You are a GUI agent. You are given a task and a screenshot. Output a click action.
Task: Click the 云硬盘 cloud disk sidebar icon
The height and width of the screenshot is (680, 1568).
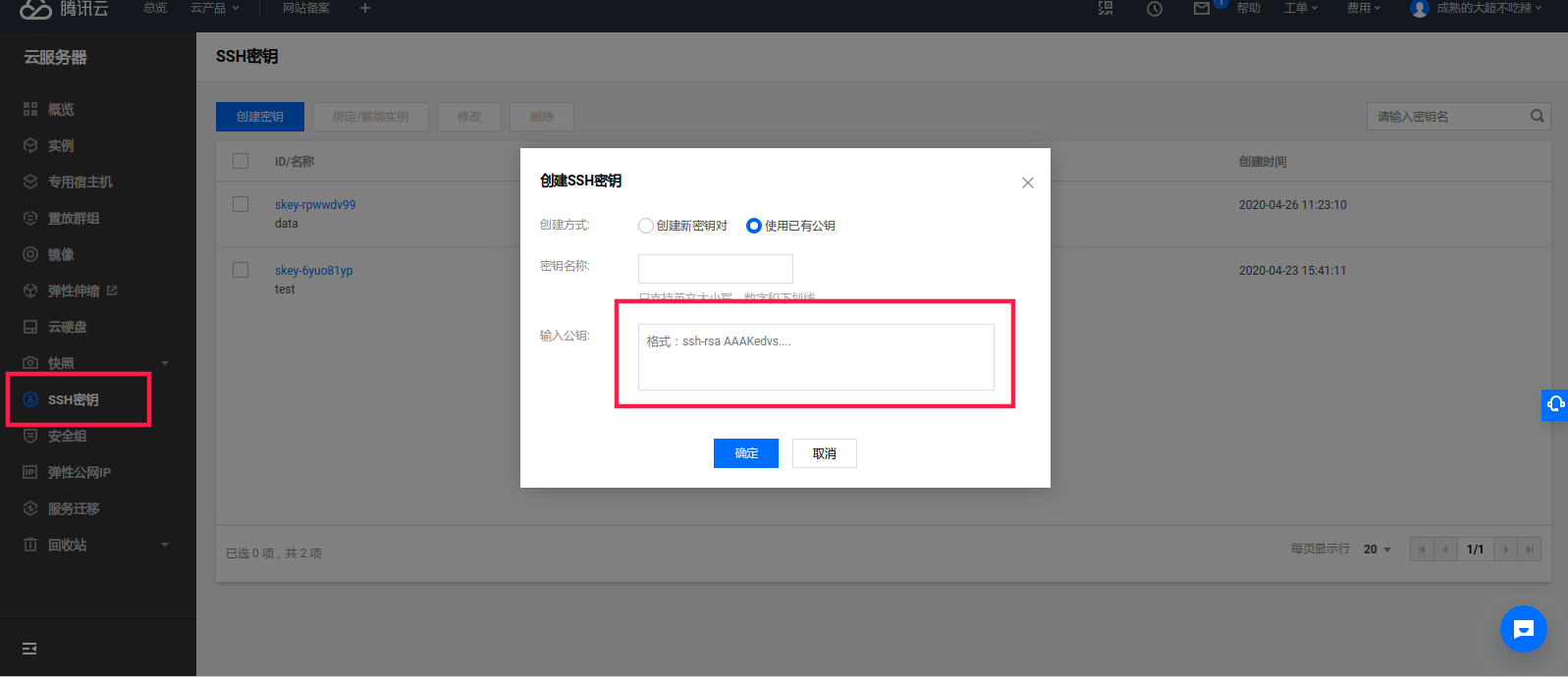tap(30, 327)
